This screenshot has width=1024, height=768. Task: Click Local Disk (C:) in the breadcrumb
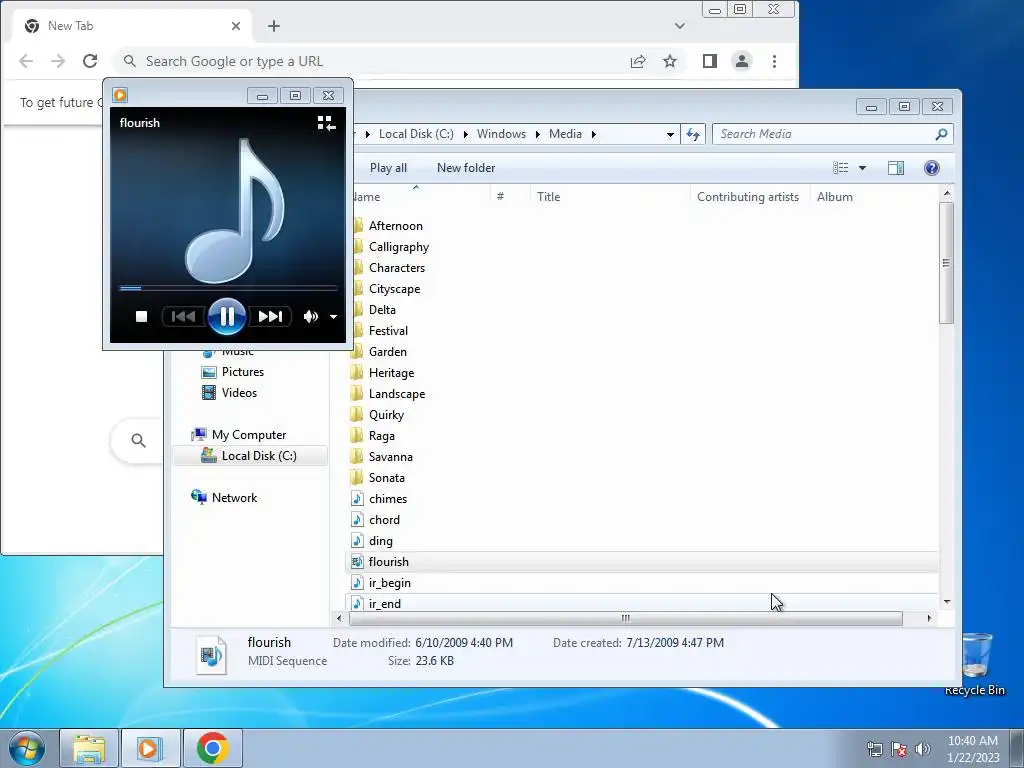416,134
